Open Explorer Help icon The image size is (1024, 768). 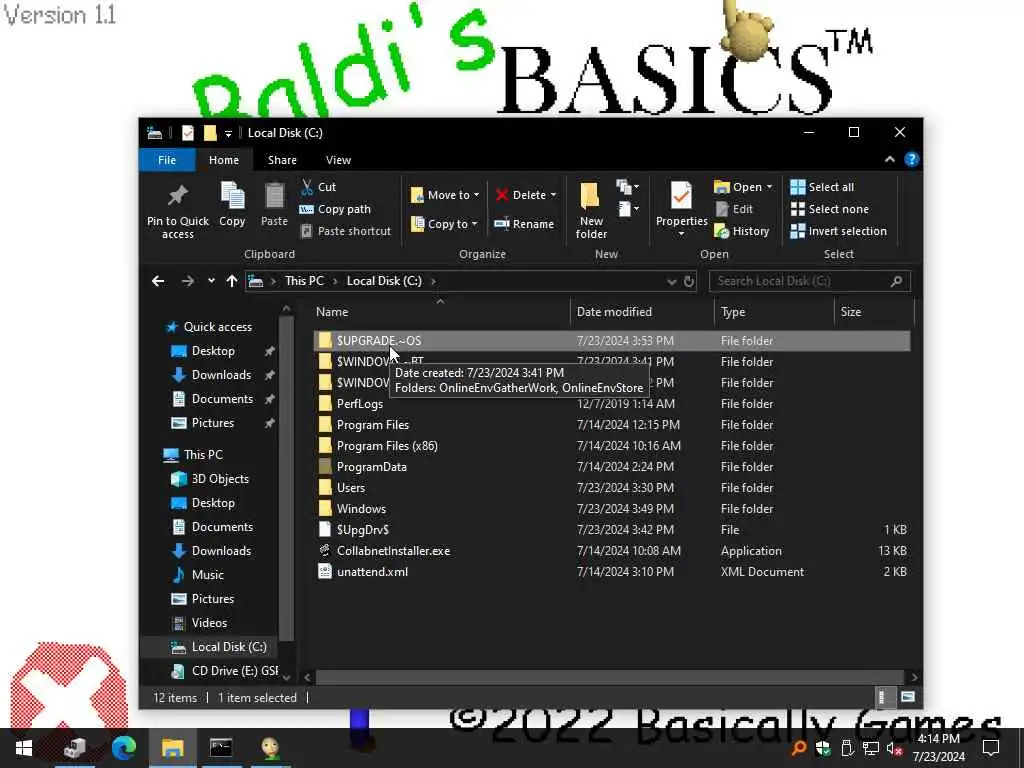point(912,159)
